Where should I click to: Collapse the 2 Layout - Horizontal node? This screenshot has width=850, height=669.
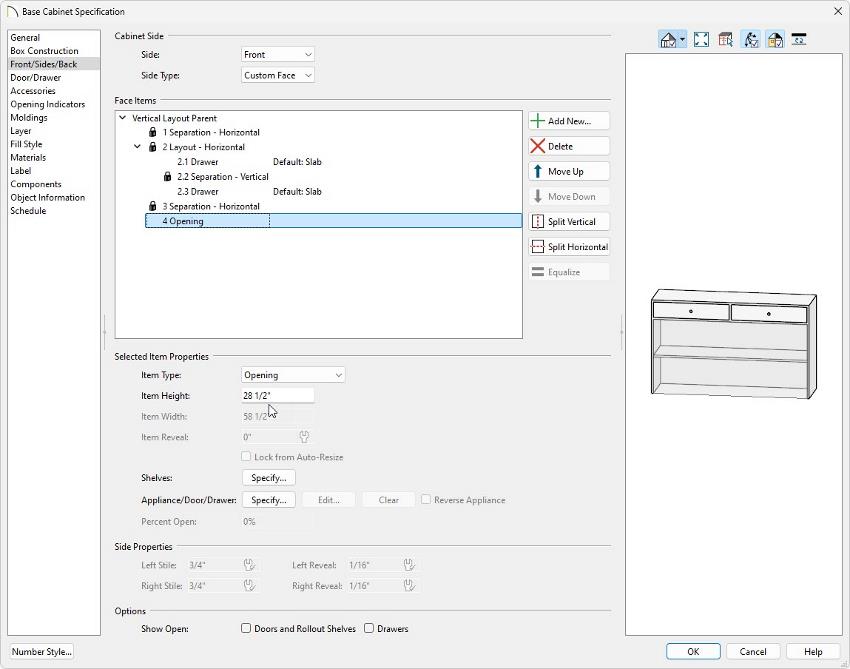[138, 147]
